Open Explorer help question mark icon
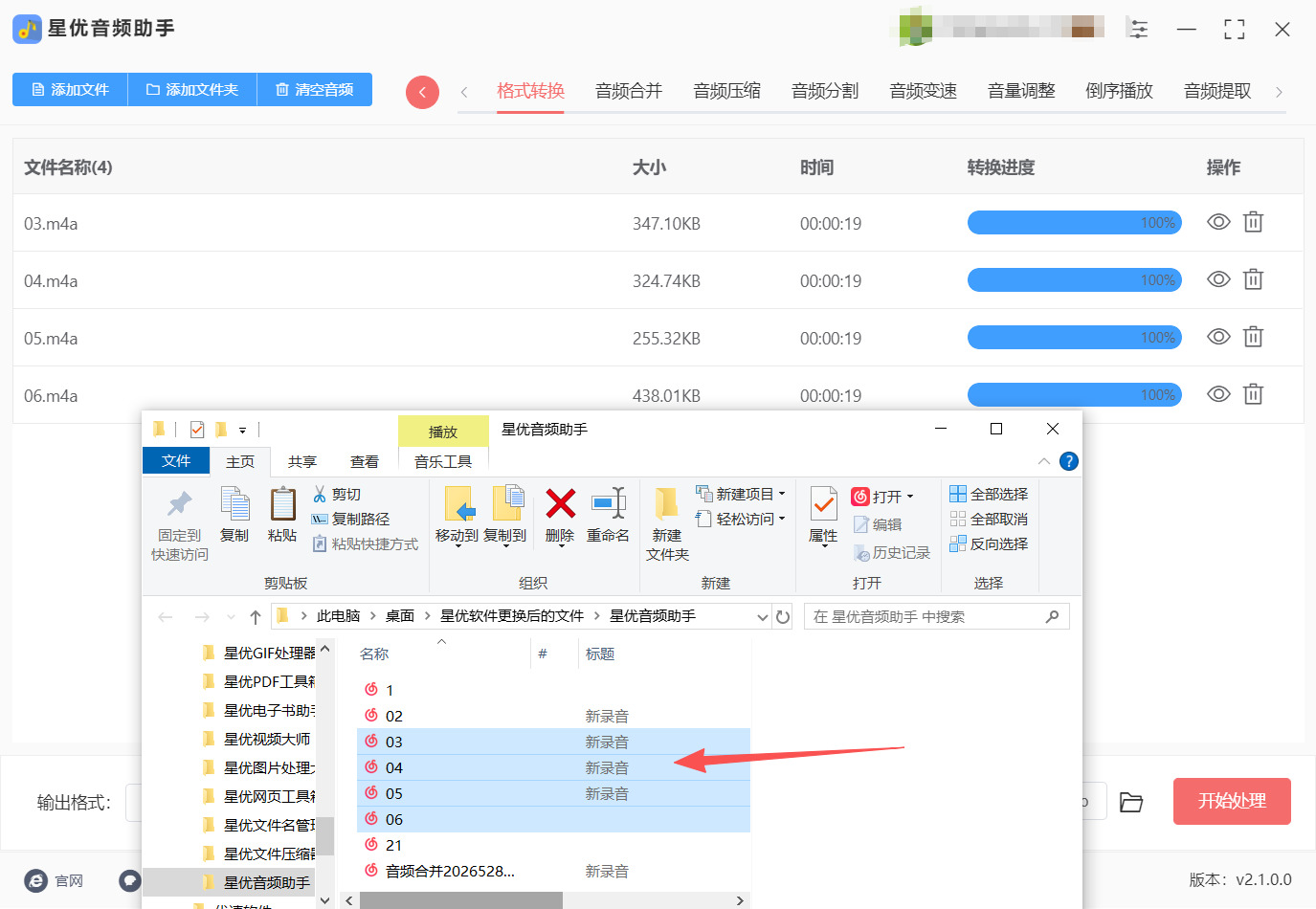The image size is (1316, 909). click(1069, 461)
